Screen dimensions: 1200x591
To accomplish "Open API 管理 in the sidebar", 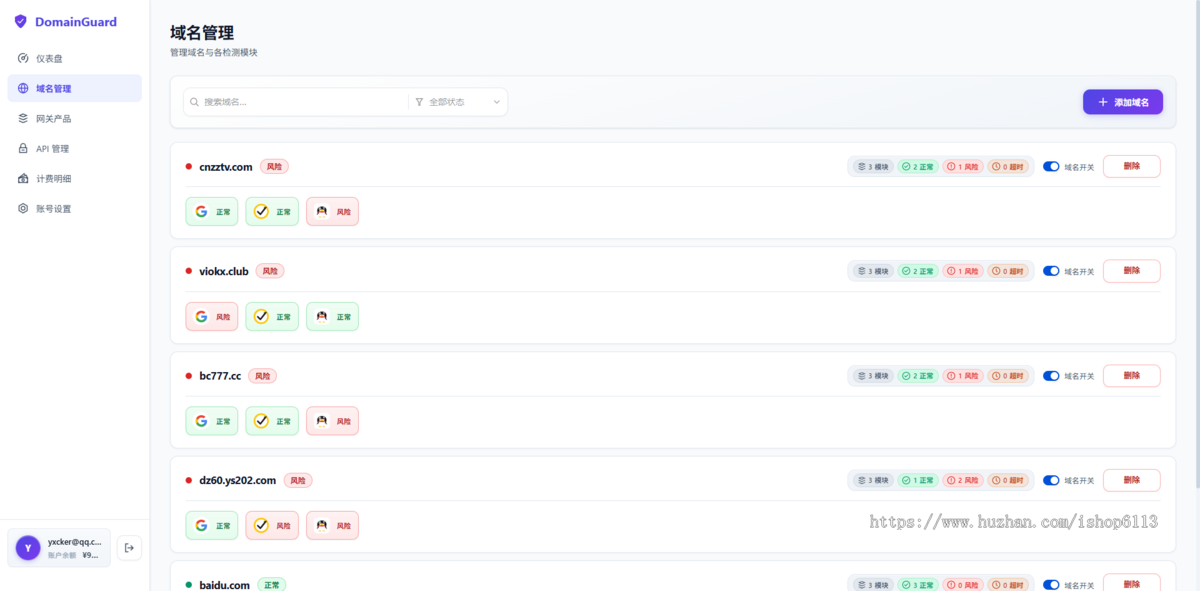I will tap(75, 148).
